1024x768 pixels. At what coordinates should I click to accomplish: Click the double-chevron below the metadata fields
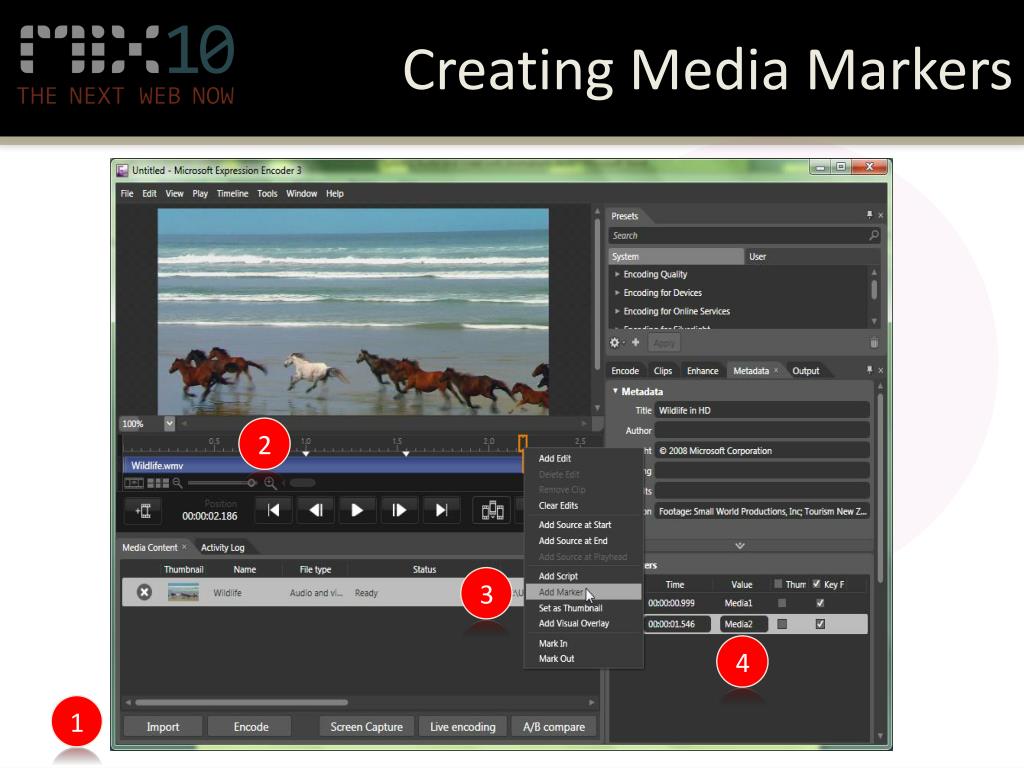740,545
